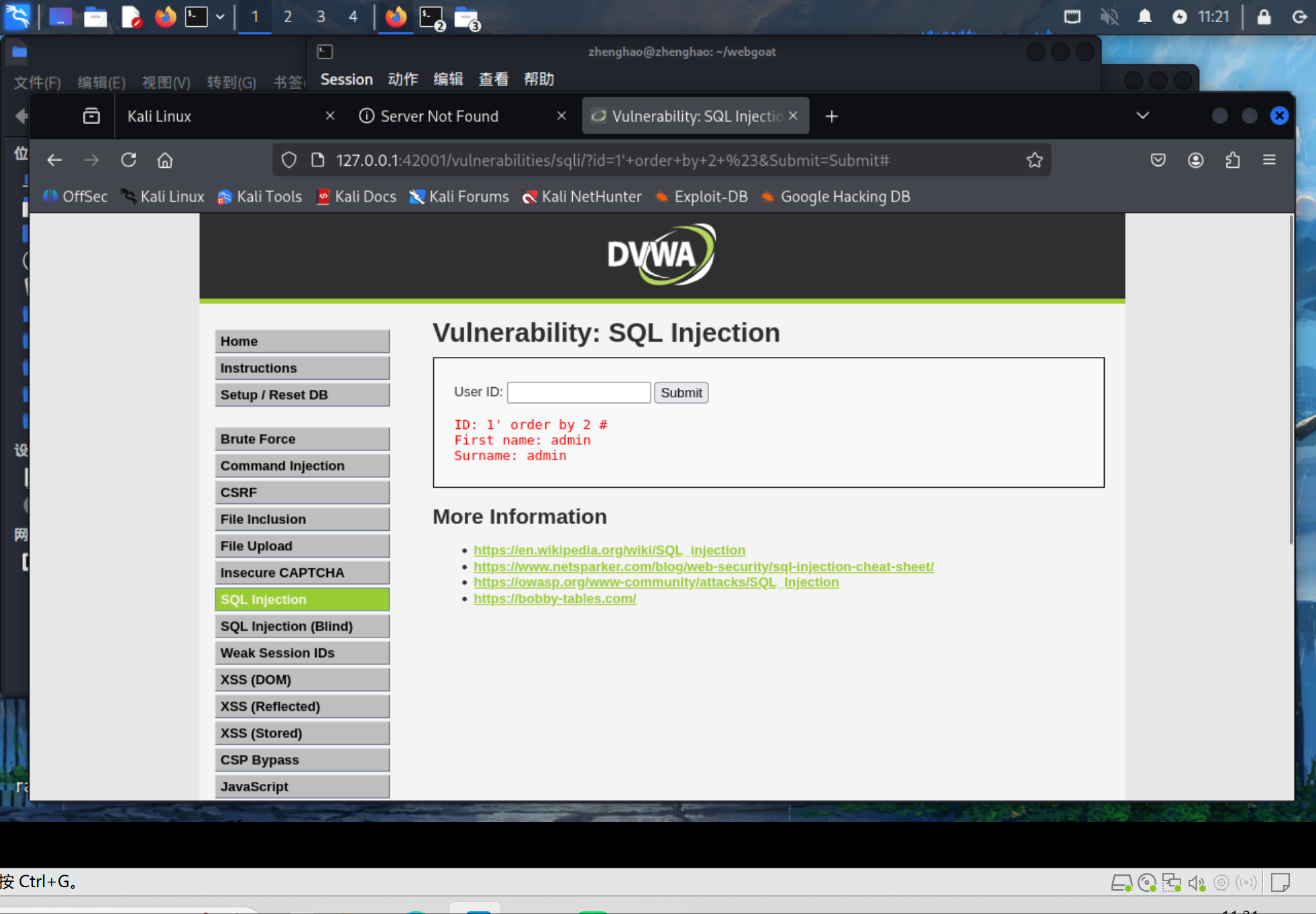Open the Firefox hamburger menu
1316x914 pixels.
(1269, 160)
